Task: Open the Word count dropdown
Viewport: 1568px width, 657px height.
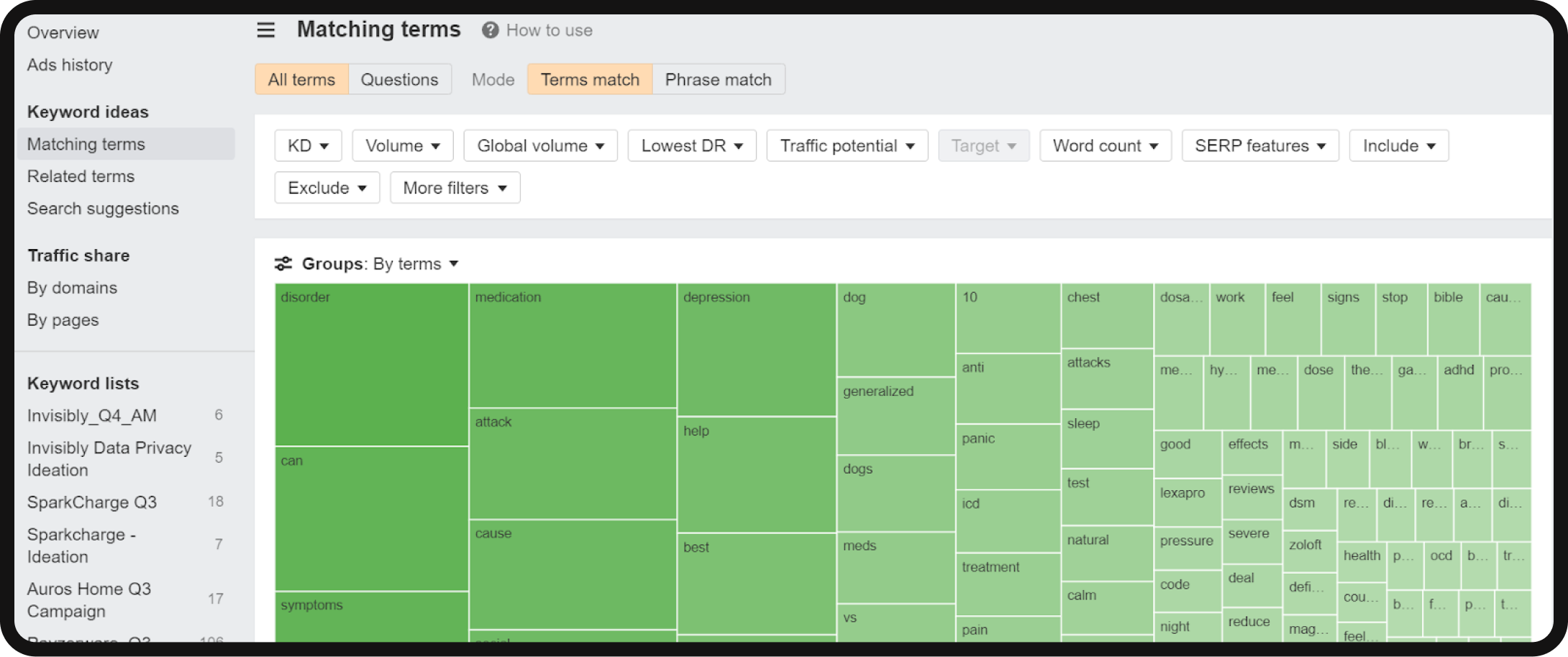Action: tap(1106, 145)
